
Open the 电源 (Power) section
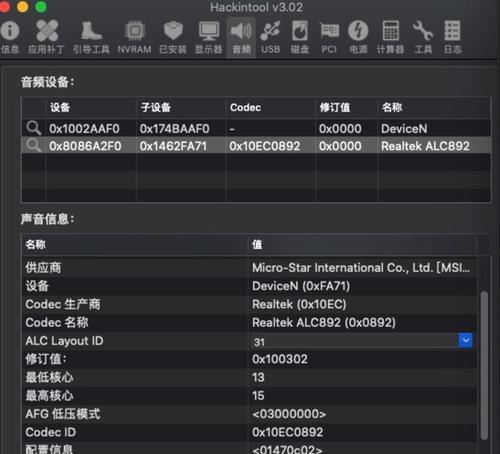[x=358, y=37]
